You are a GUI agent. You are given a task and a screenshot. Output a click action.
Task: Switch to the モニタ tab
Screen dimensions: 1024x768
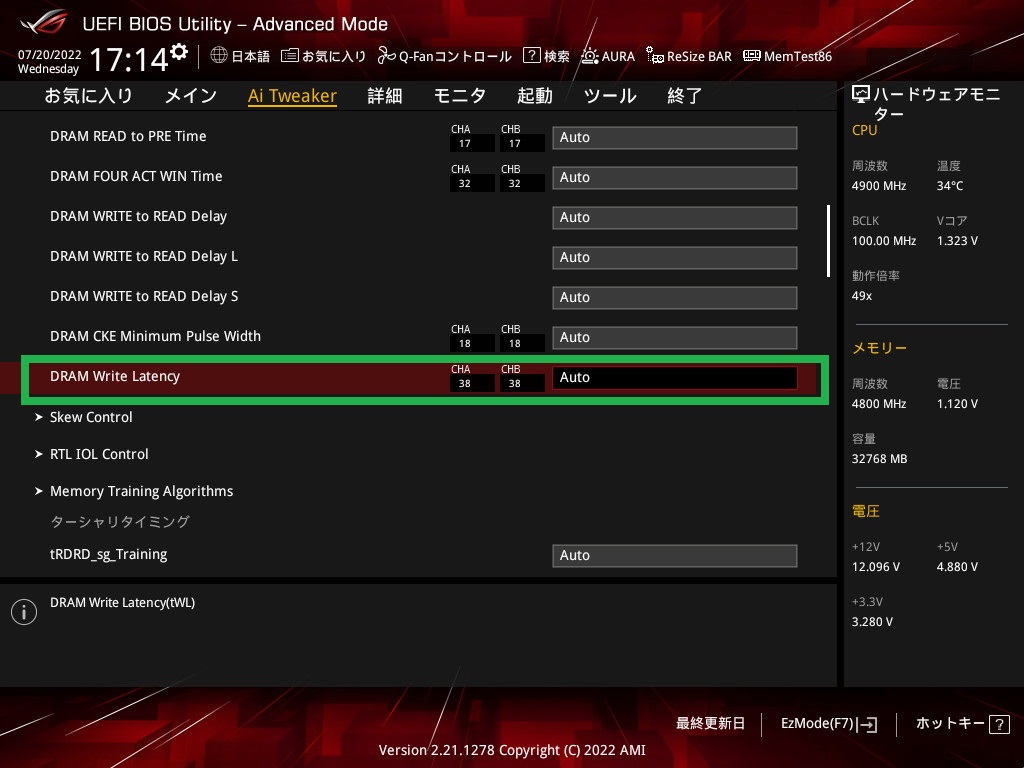(459, 96)
